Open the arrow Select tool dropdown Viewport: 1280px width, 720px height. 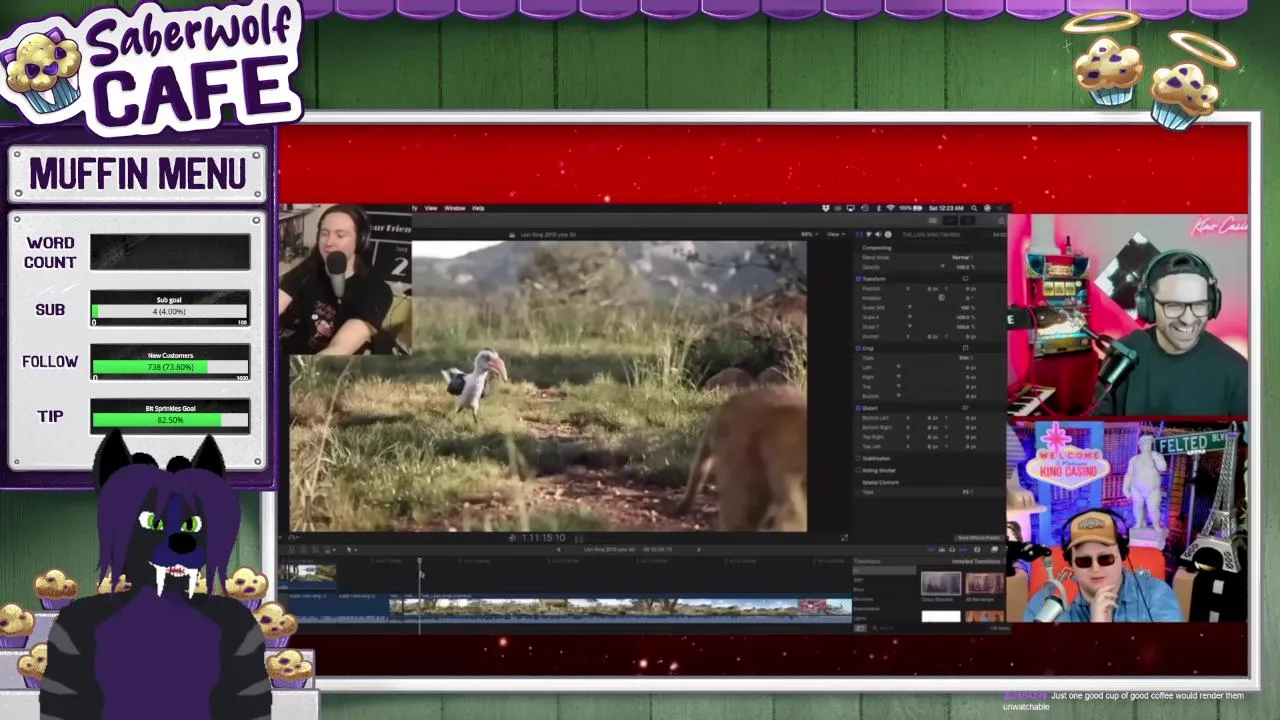[x=352, y=549]
